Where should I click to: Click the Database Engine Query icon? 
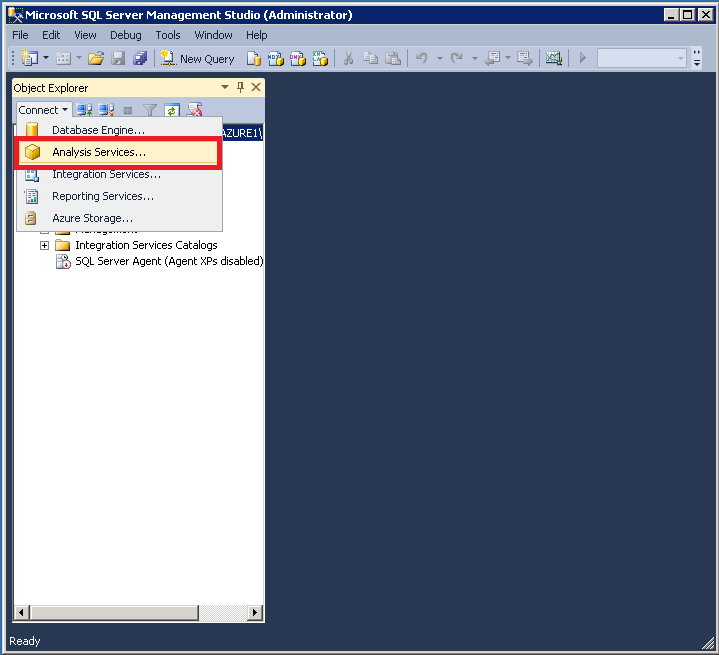254,59
